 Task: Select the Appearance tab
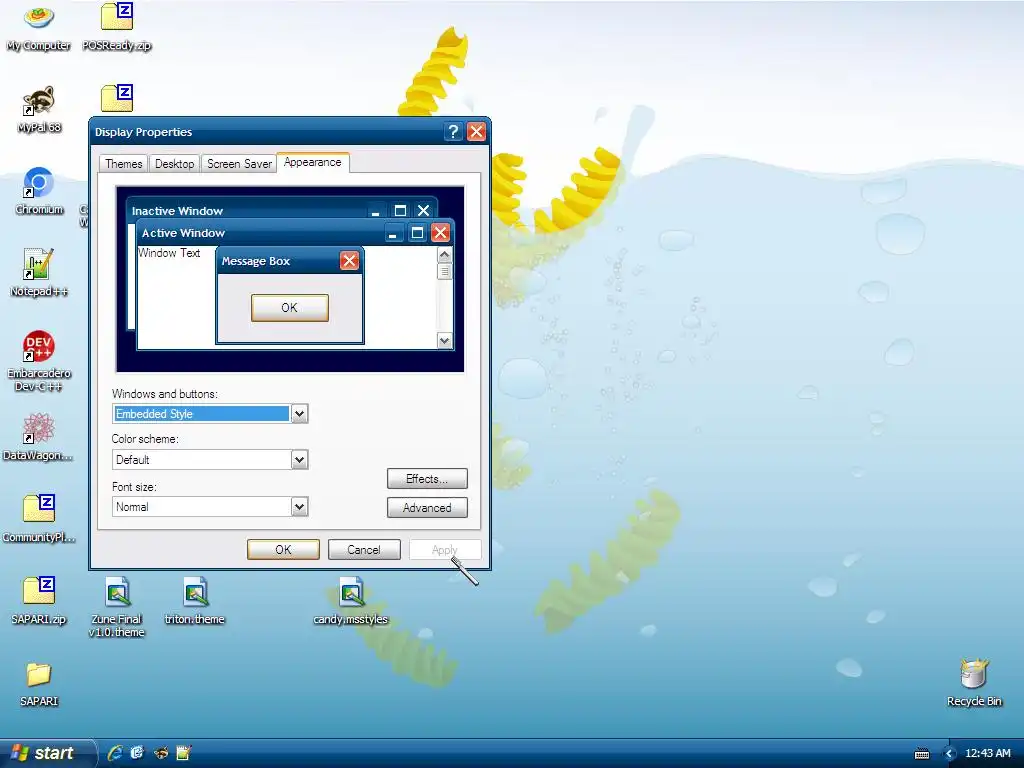coord(313,162)
